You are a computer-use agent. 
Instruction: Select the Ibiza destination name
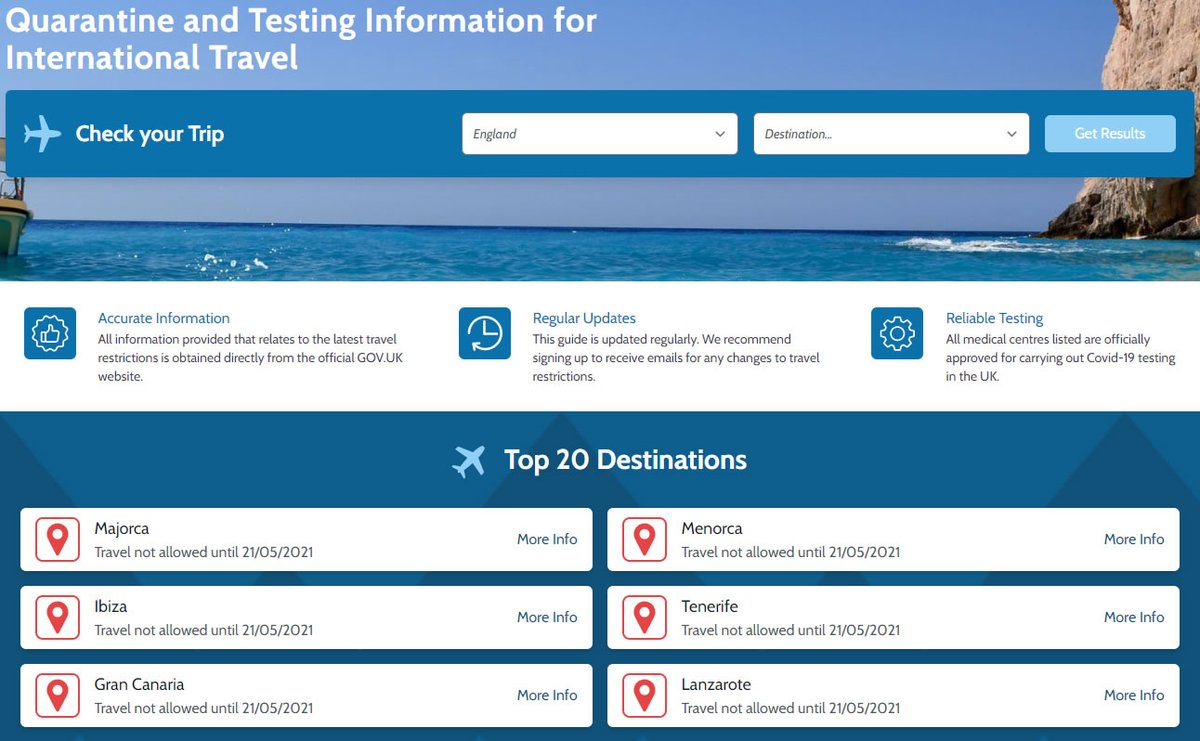(111, 606)
